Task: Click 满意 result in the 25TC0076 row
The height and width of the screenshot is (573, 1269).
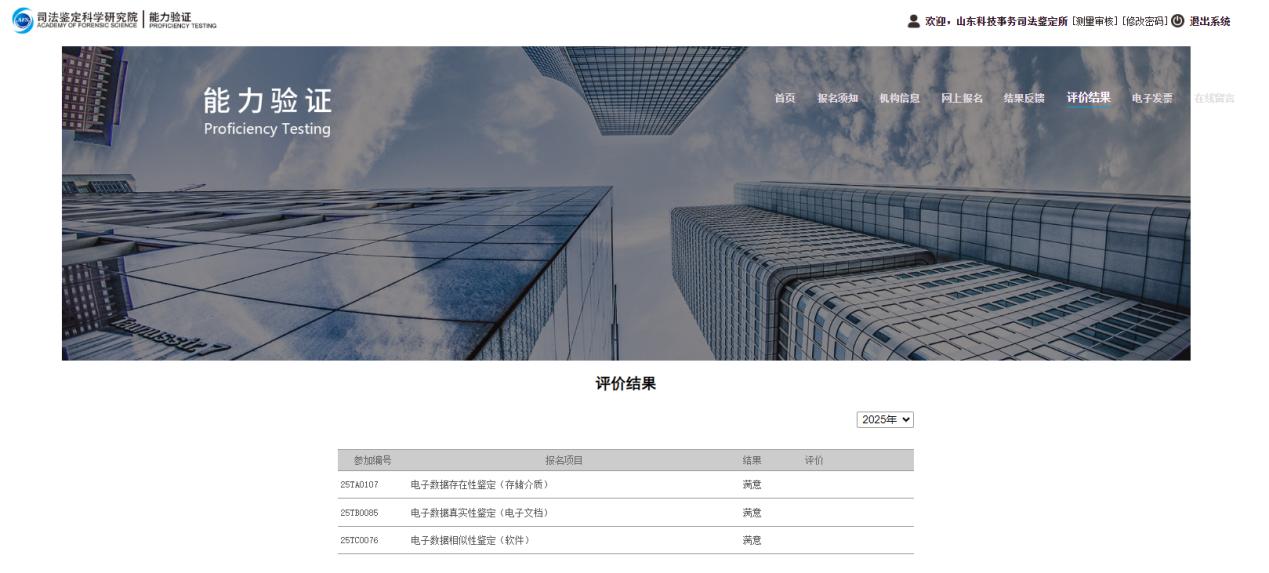Action: coord(752,541)
